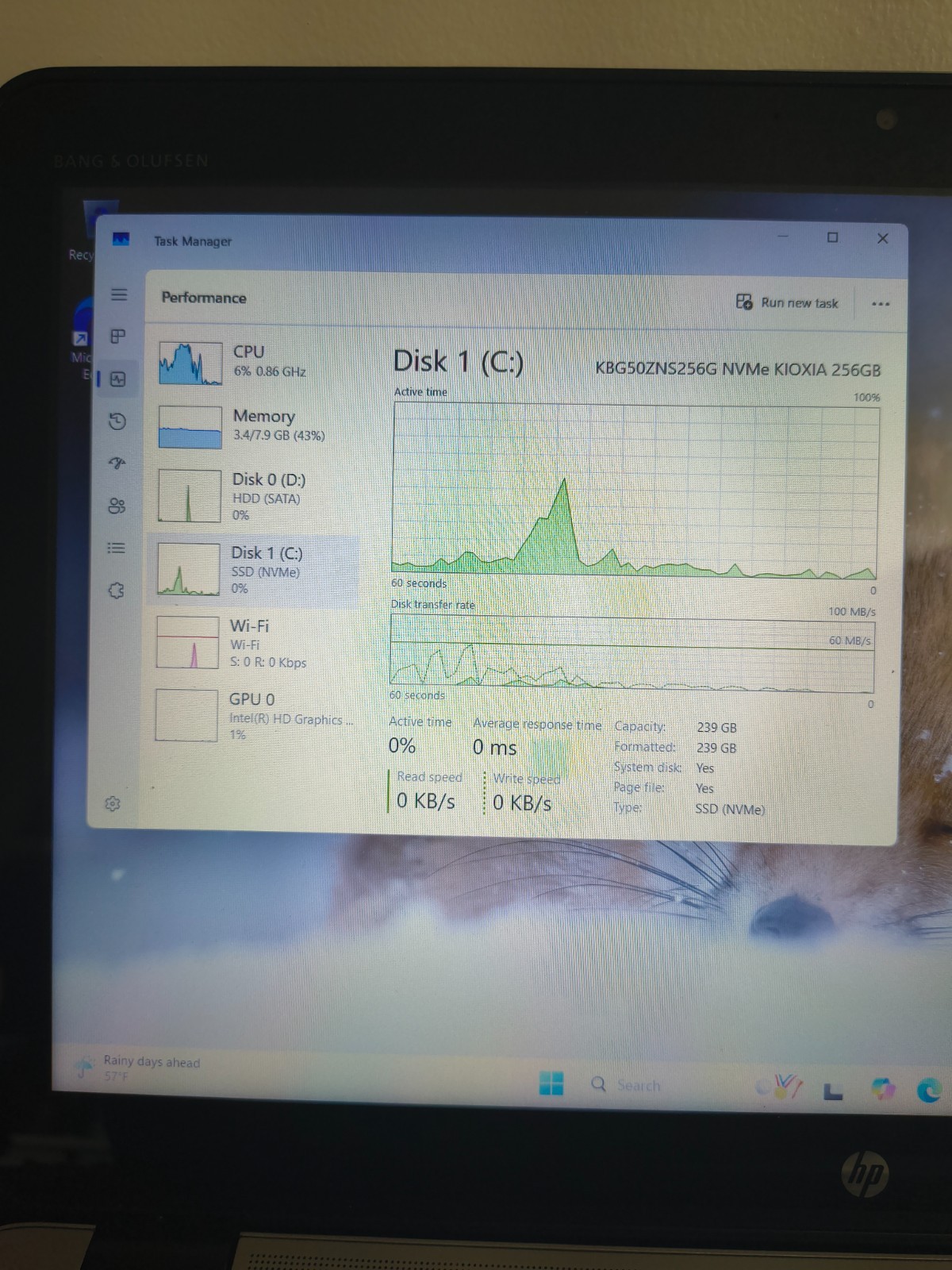Select the Memory performance item
952x1270 pixels.
coord(254,426)
